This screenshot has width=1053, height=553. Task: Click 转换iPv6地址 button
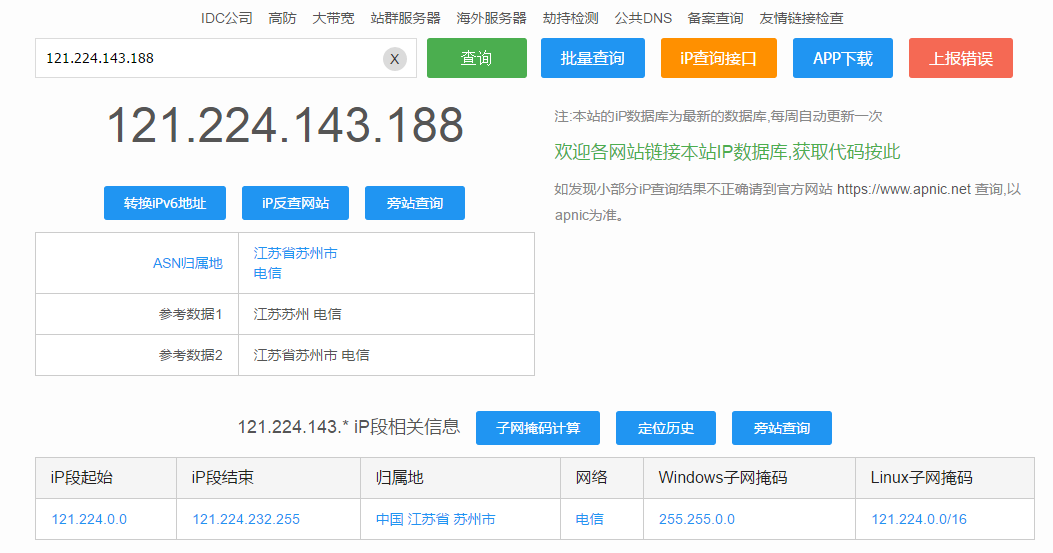click(x=165, y=203)
